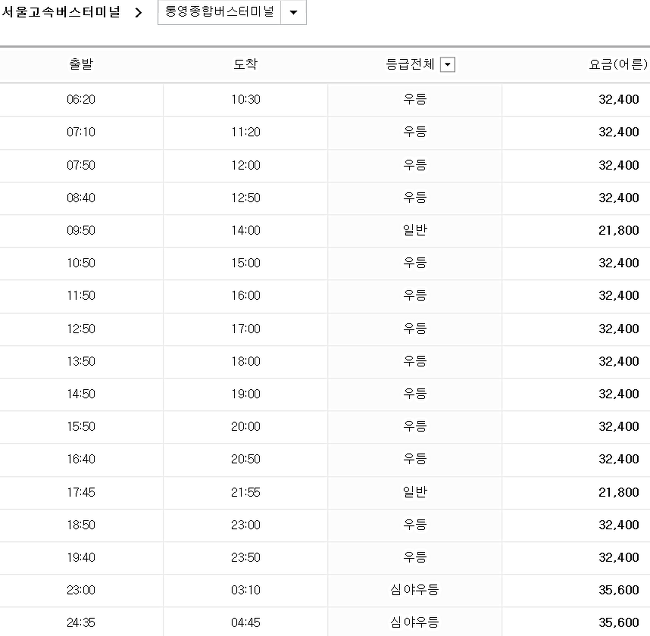Click 우등 grade in the 06:20 row
The image size is (650, 636).
(x=415, y=99)
